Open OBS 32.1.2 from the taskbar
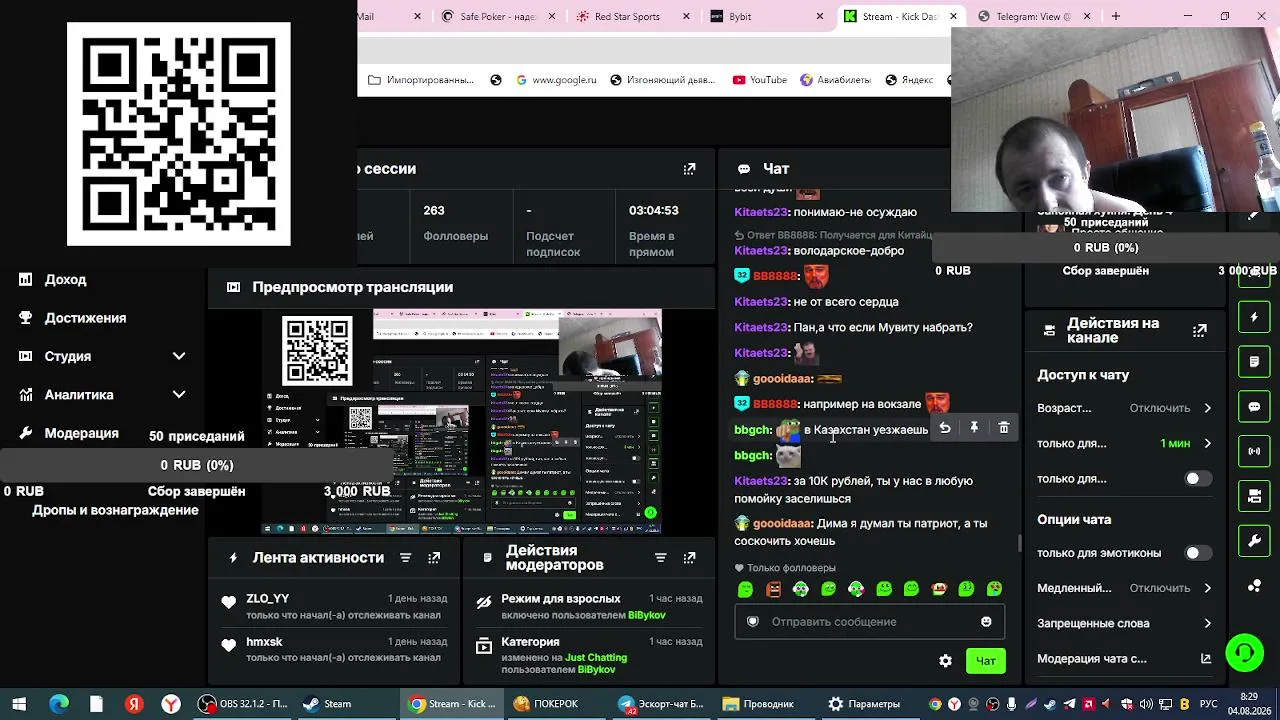This screenshot has height=720, width=1280. (x=243, y=704)
